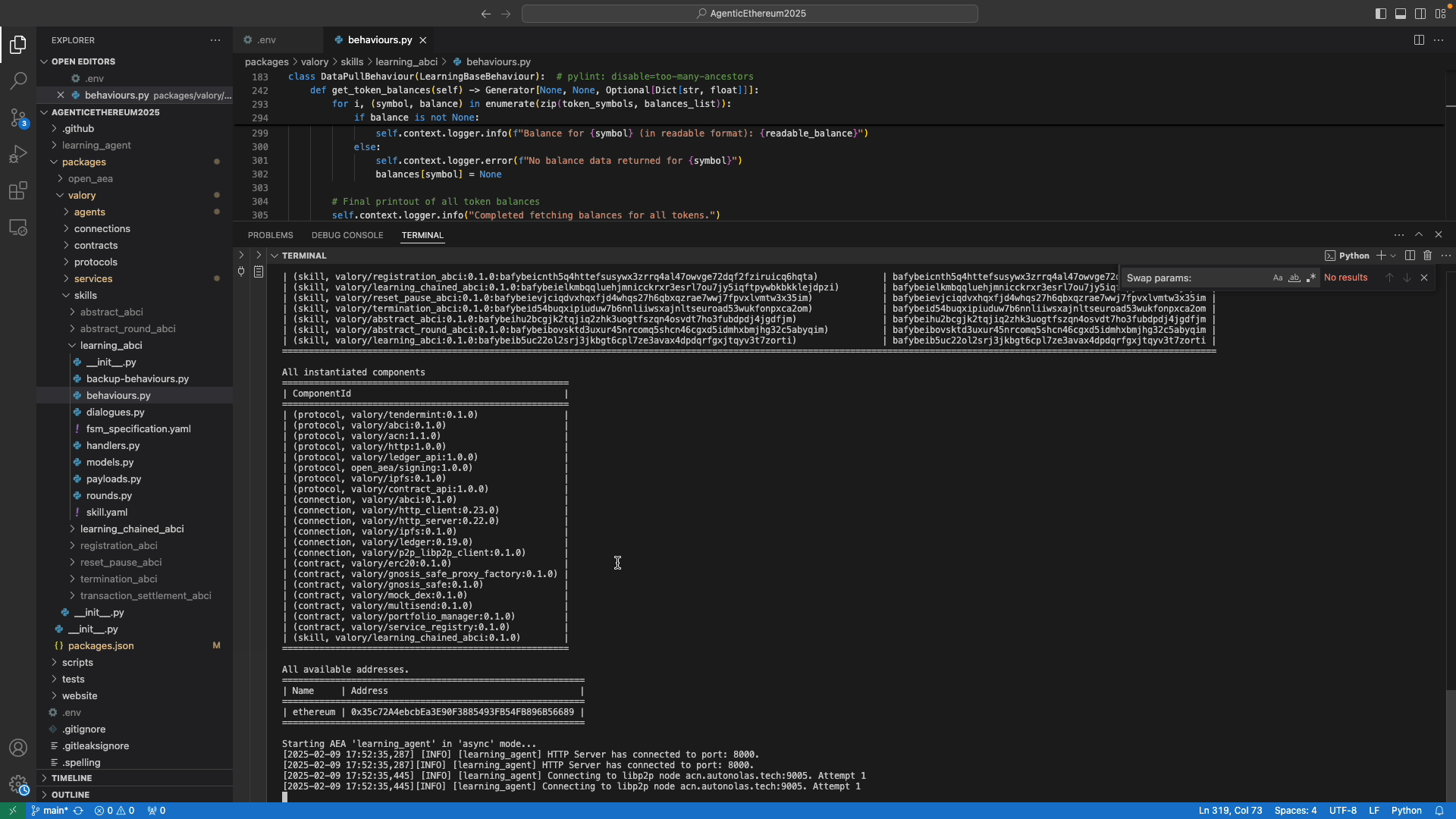Image resolution: width=1456 pixels, height=819 pixels.
Task: Click the AgenticEthereum2025 command center search
Action: (x=749, y=14)
